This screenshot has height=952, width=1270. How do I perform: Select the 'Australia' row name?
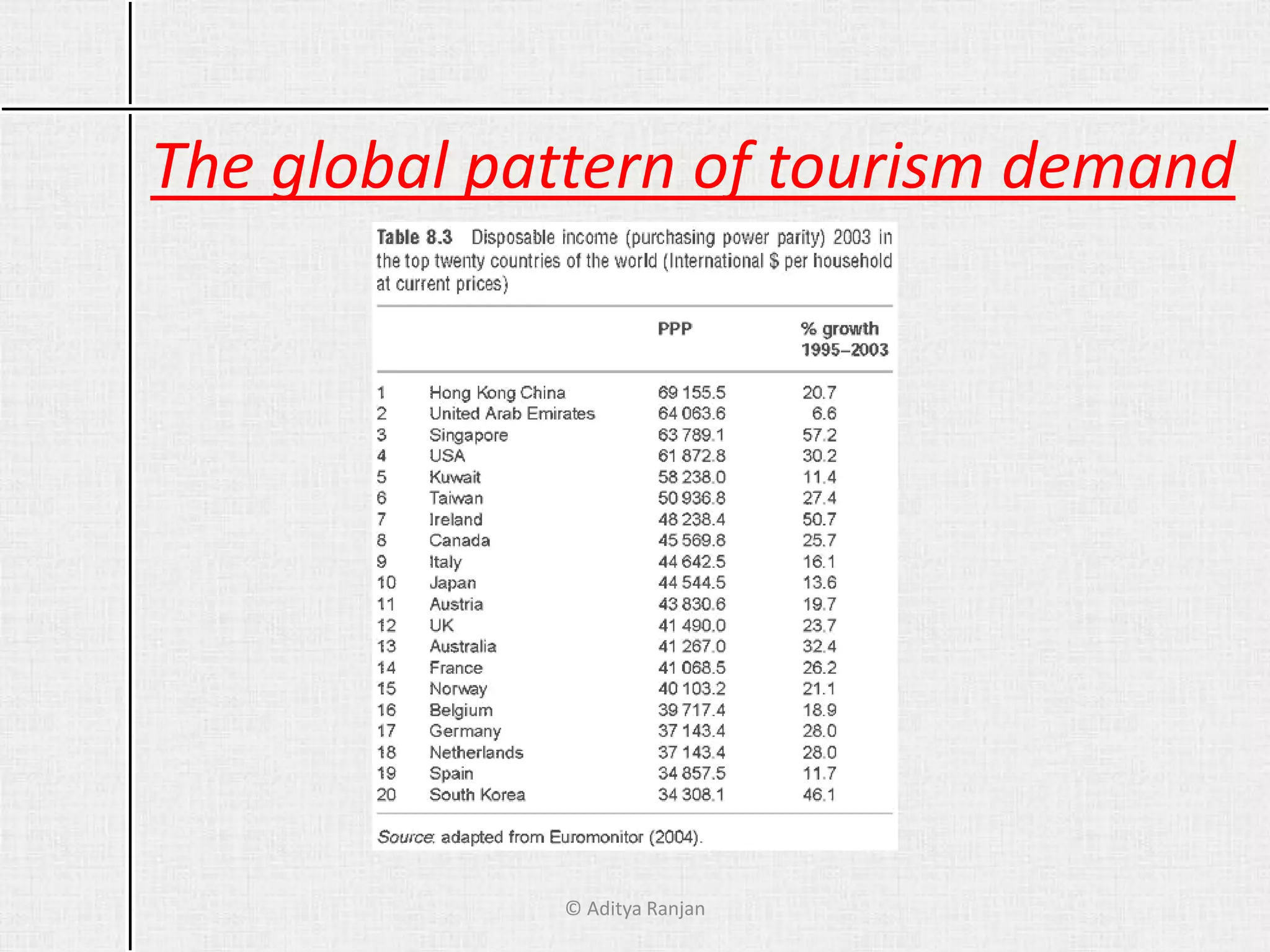tap(463, 646)
